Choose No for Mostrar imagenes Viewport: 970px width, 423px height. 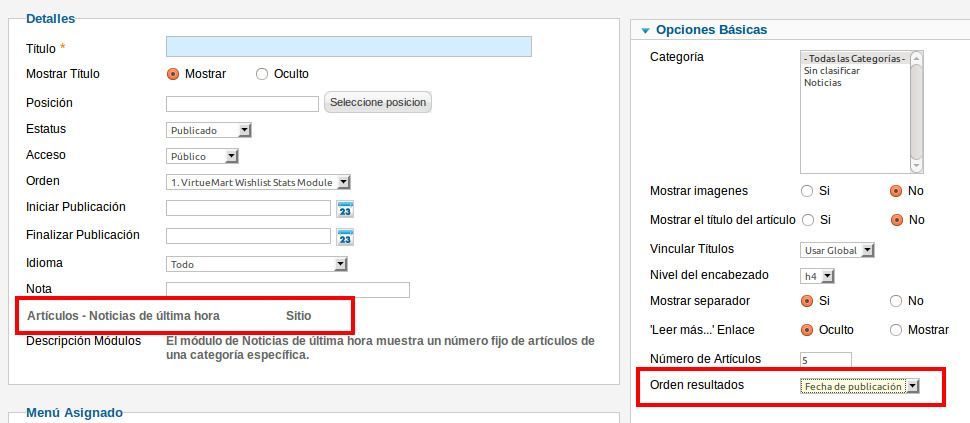click(x=896, y=191)
